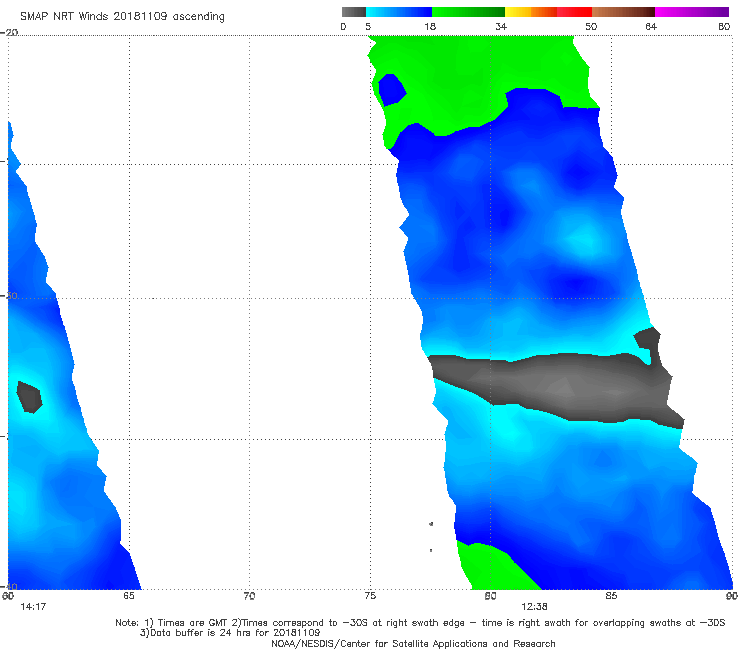Click the longitude label '65'
The height and width of the screenshot is (650, 740).
coord(129,596)
